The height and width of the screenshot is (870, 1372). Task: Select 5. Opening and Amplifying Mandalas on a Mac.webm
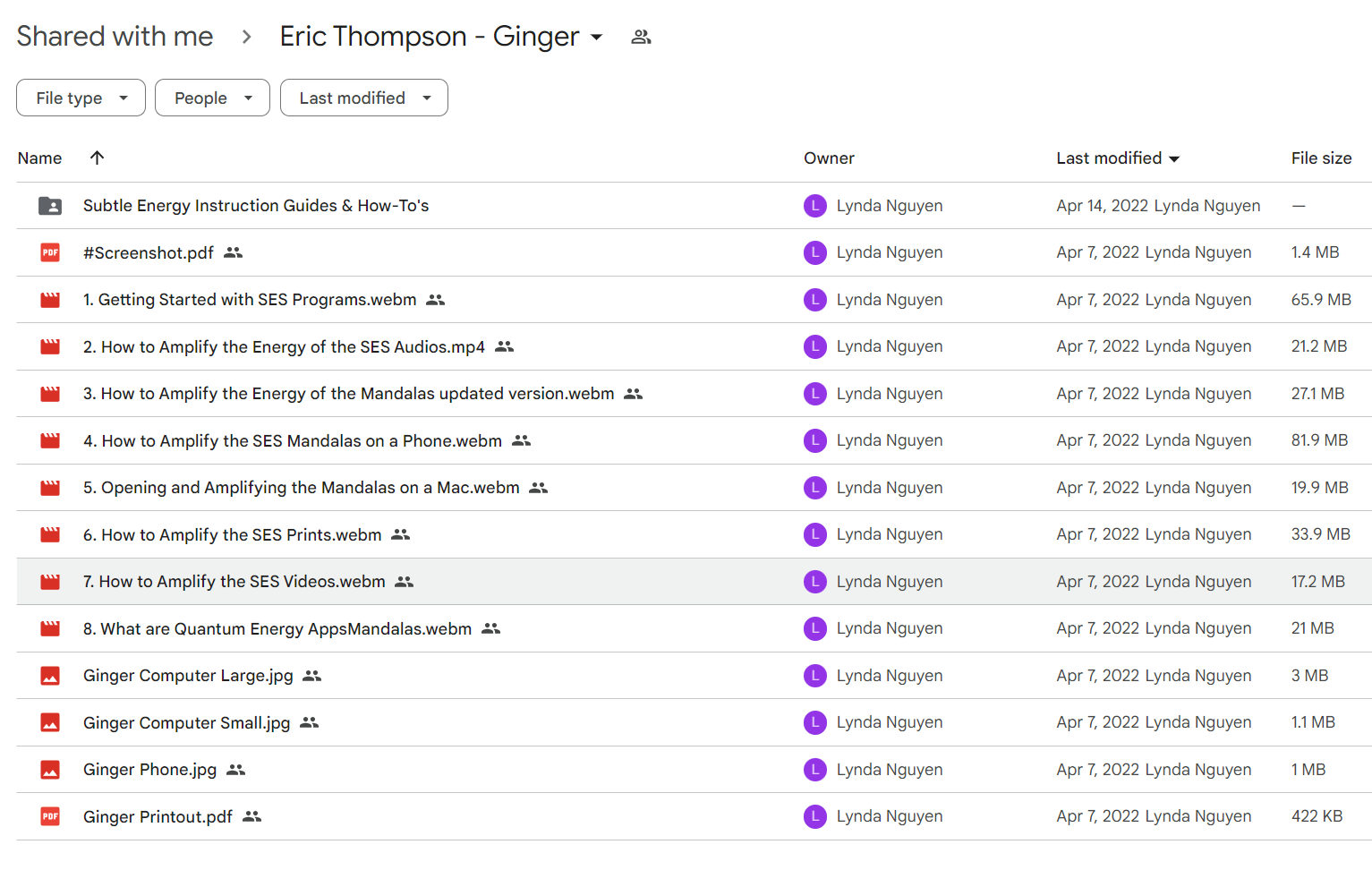tap(302, 488)
